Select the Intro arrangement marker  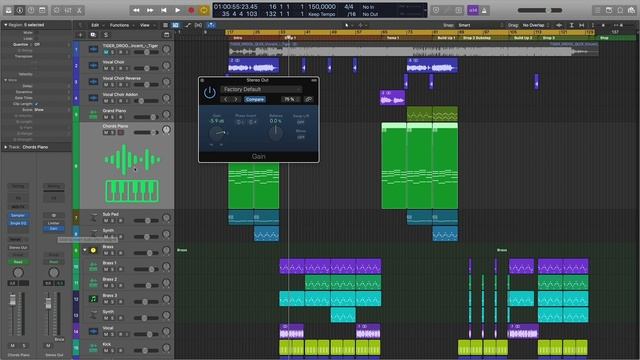click(x=238, y=38)
